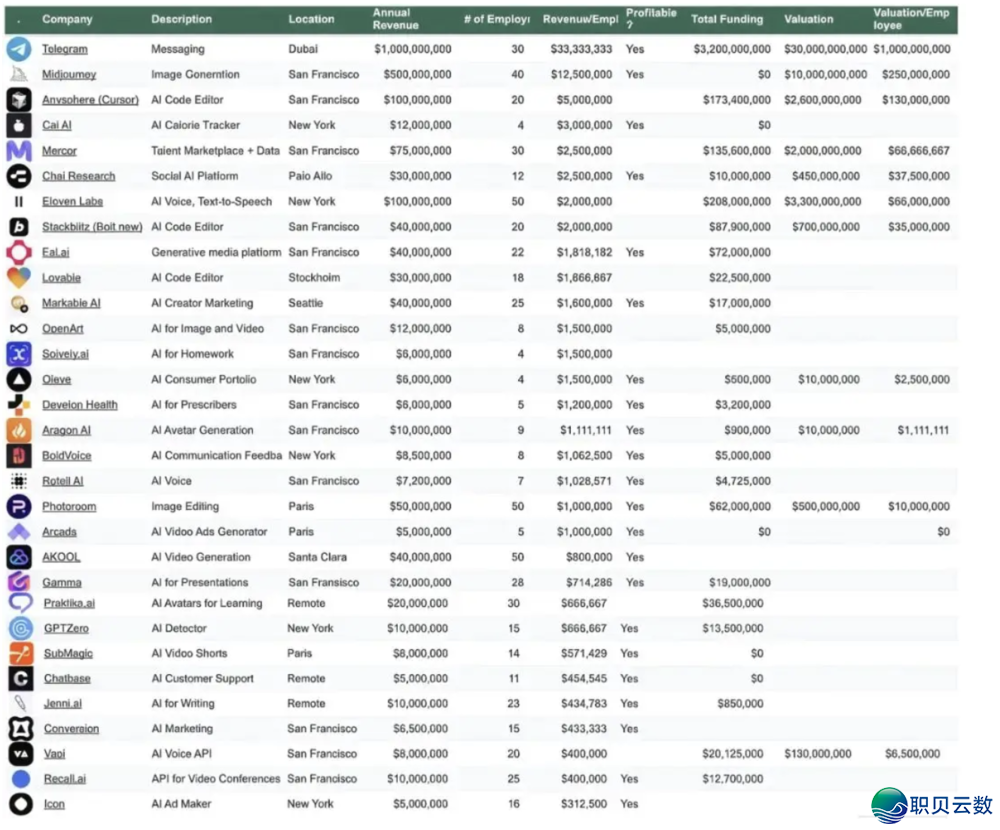The width and height of the screenshot is (1000, 830).
Task: Select the $312,500 revenue per employee cell
Action: pyautogui.click(x=584, y=804)
